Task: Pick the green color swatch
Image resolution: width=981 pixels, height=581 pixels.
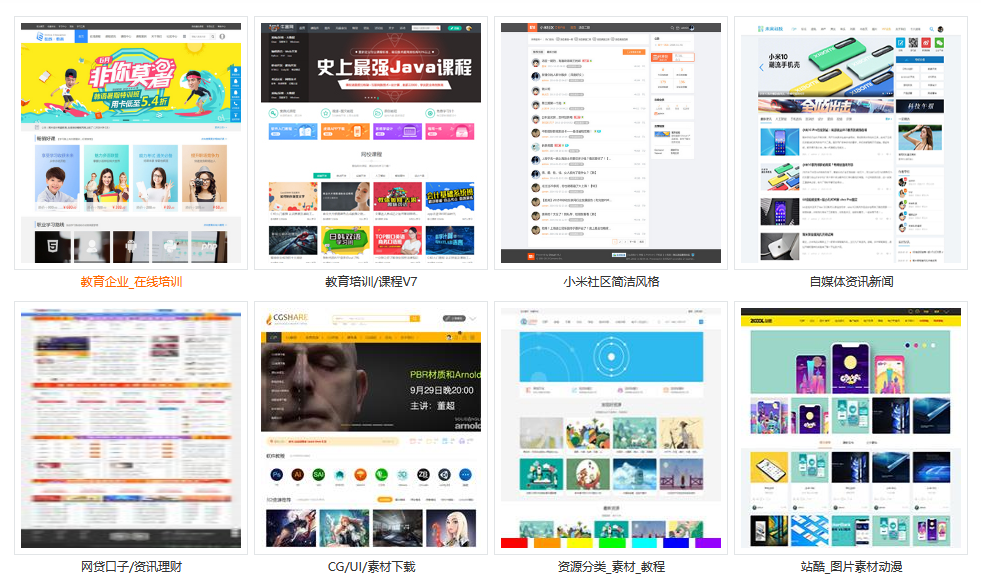Action: point(611,543)
